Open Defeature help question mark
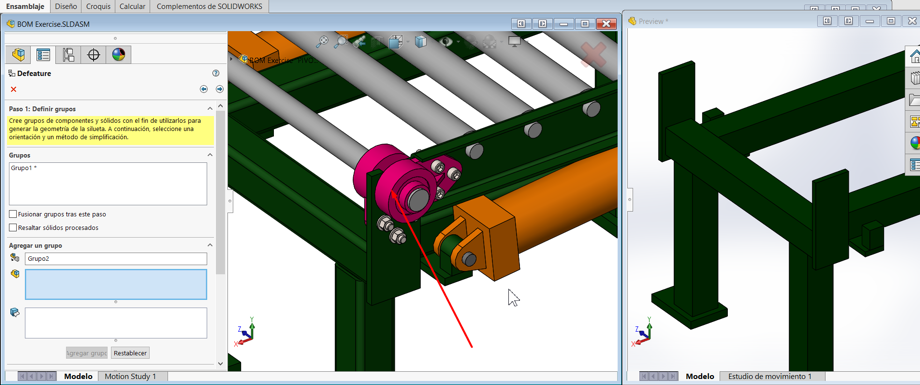920x385 pixels. tap(215, 73)
